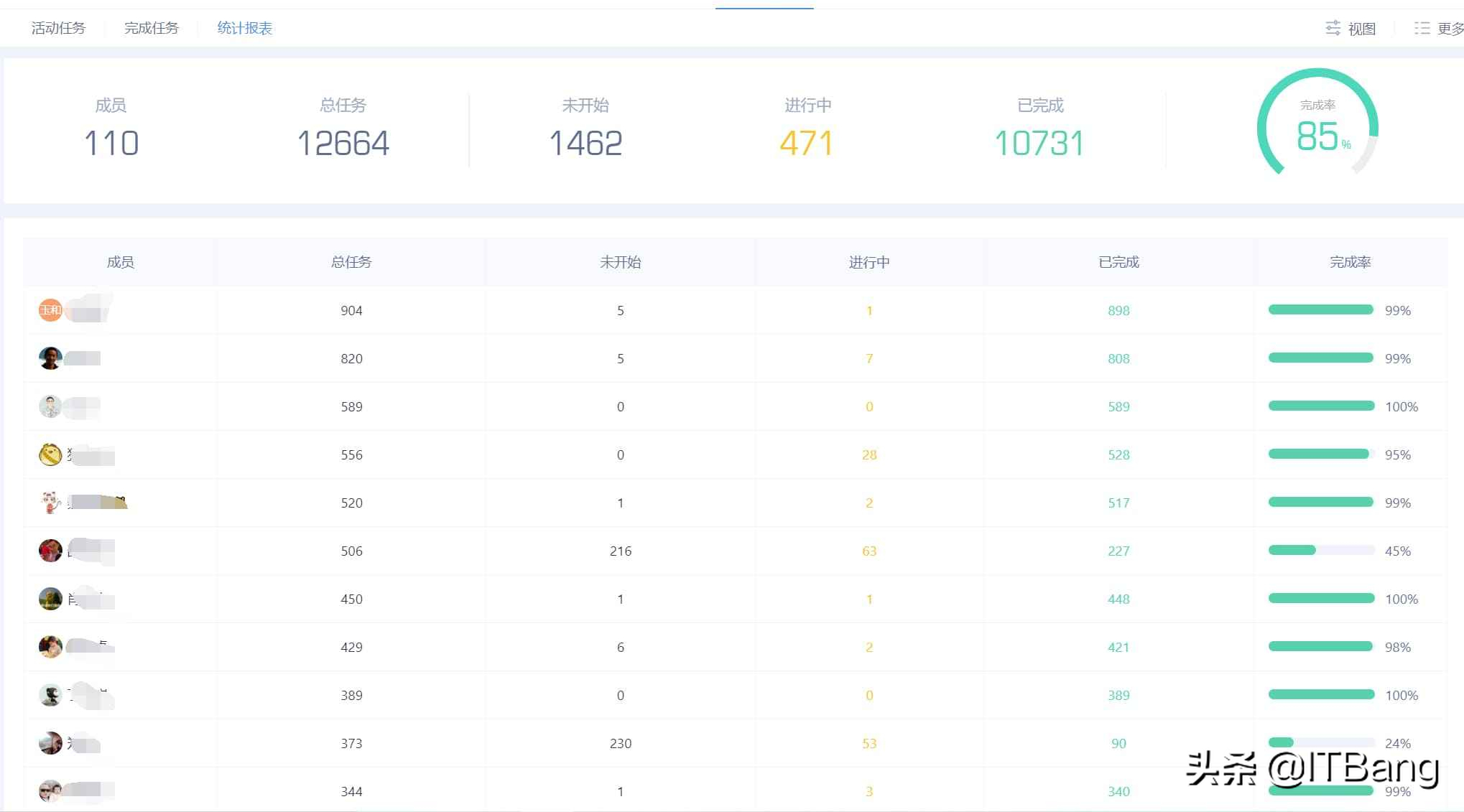This screenshot has height=812, width=1464.
Task: Click the summary total tasks 12664
Action: point(343,143)
